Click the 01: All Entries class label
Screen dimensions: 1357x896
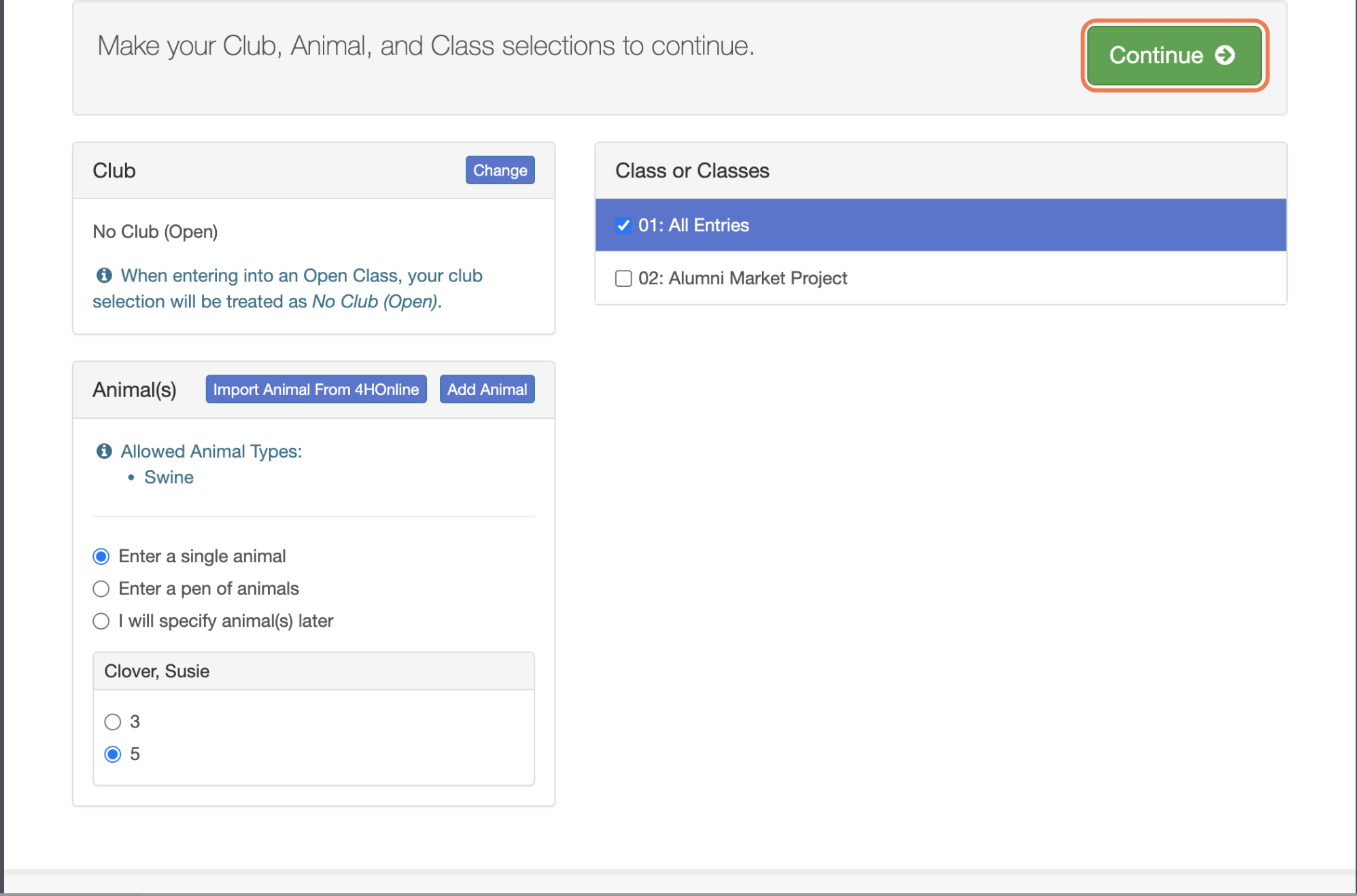coord(693,225)
